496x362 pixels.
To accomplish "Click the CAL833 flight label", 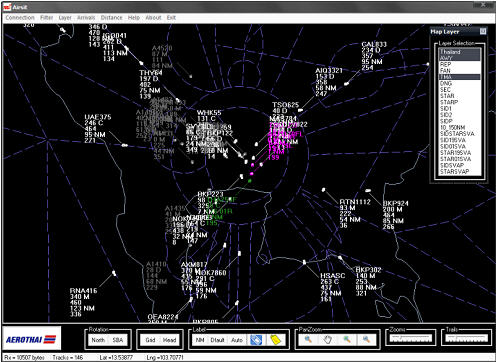I will click(374, 44).
